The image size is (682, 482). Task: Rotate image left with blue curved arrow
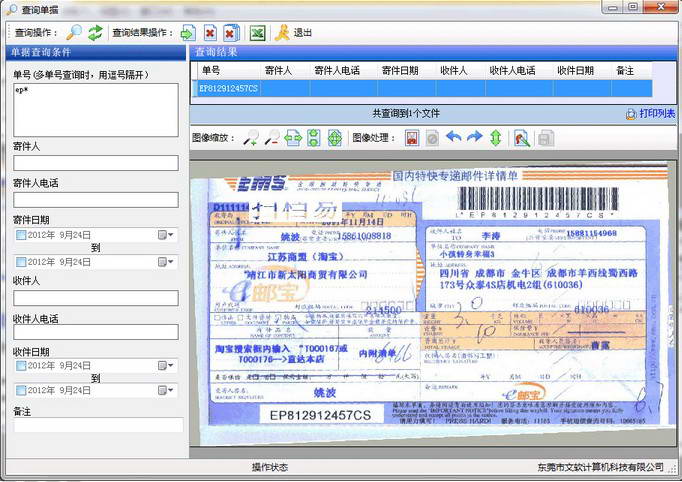[x=454, y=137]
